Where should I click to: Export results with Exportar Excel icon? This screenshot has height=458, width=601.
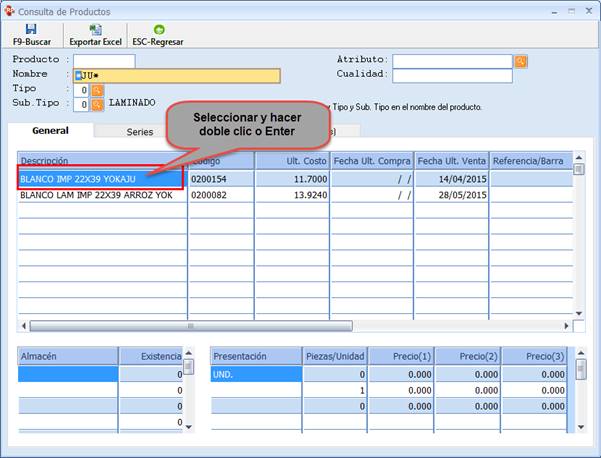pyautogui.click(x=95, y=30)
